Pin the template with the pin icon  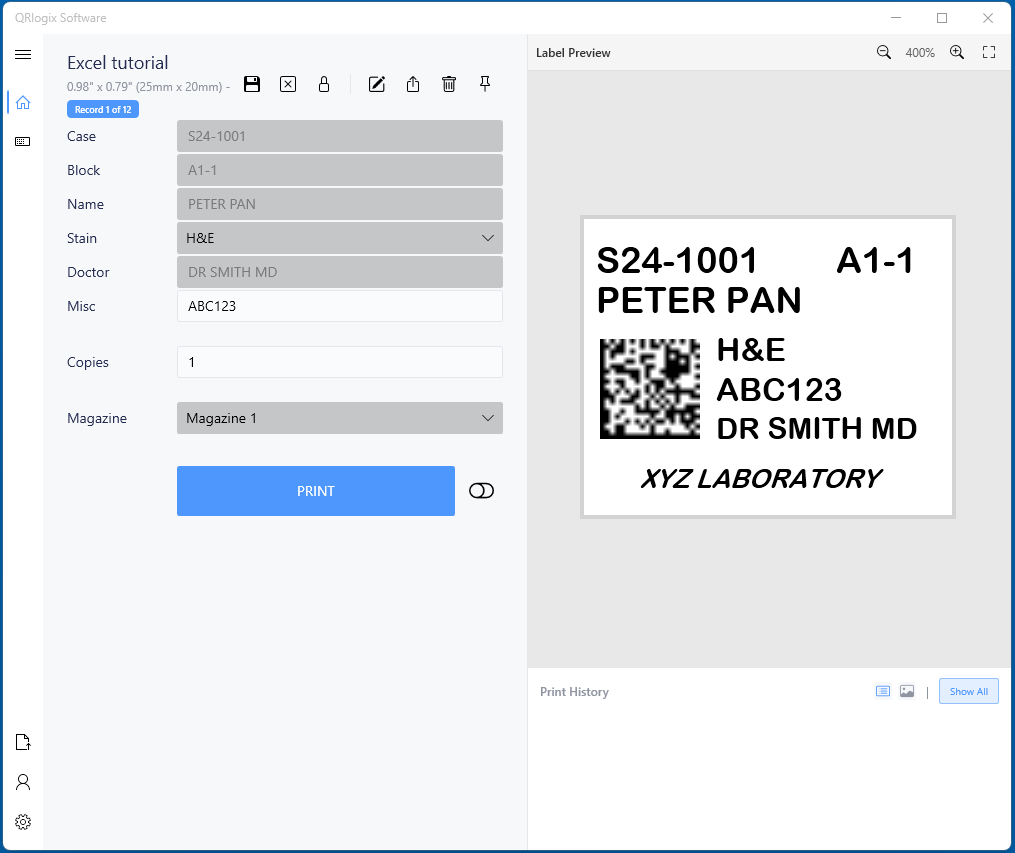click(485, 84)
